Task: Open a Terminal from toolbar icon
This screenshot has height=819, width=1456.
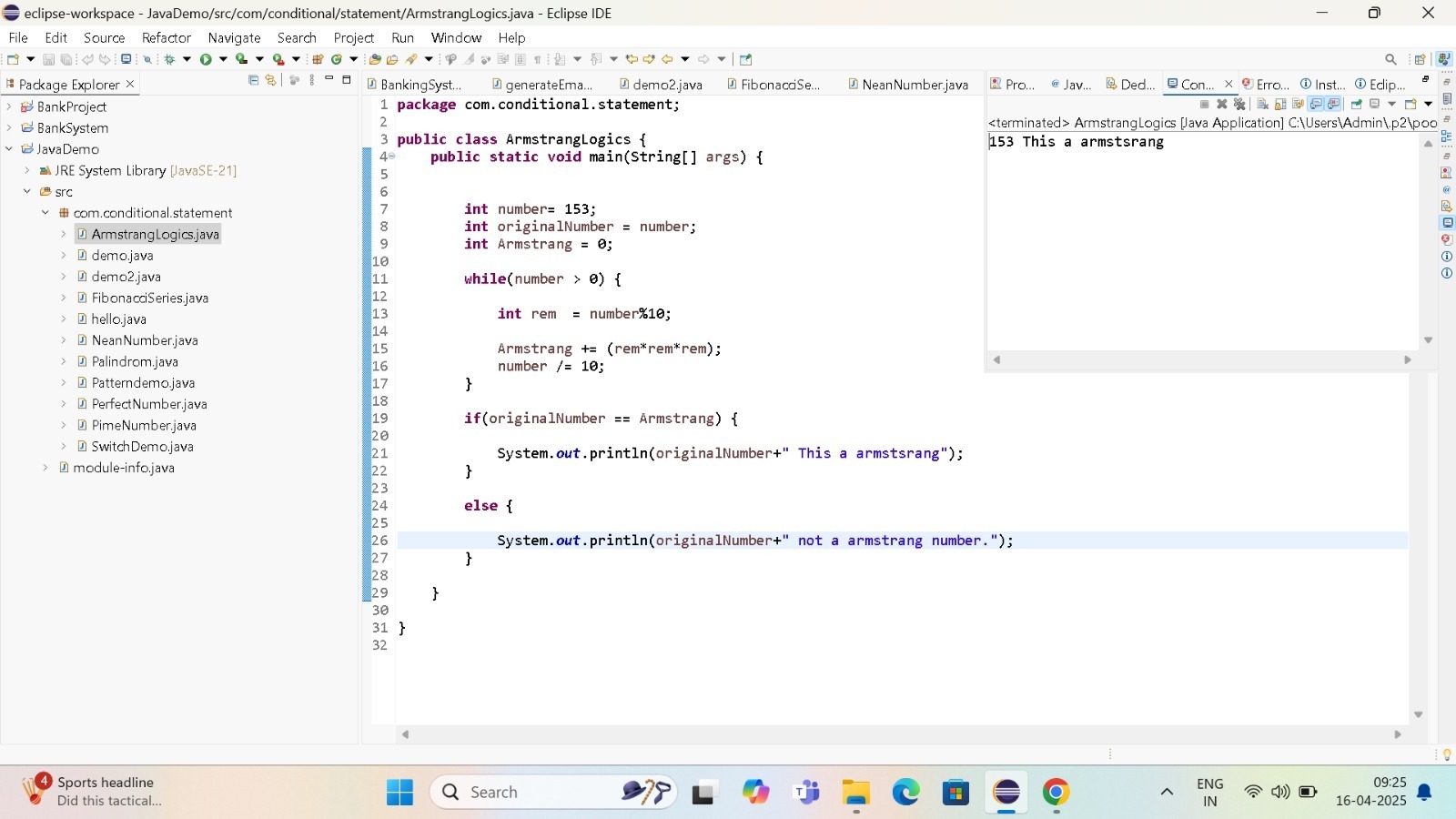Action: pos(126,59)
